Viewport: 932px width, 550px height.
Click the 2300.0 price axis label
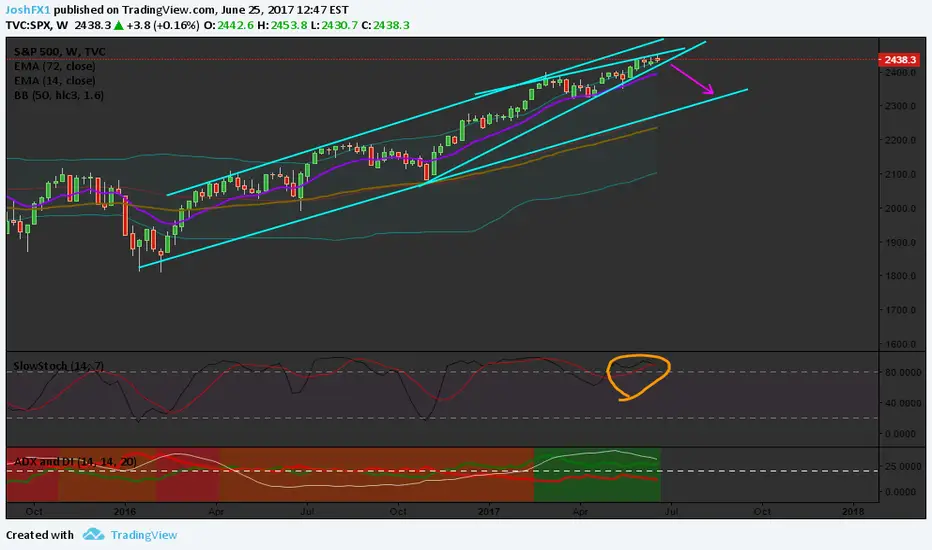900,106
